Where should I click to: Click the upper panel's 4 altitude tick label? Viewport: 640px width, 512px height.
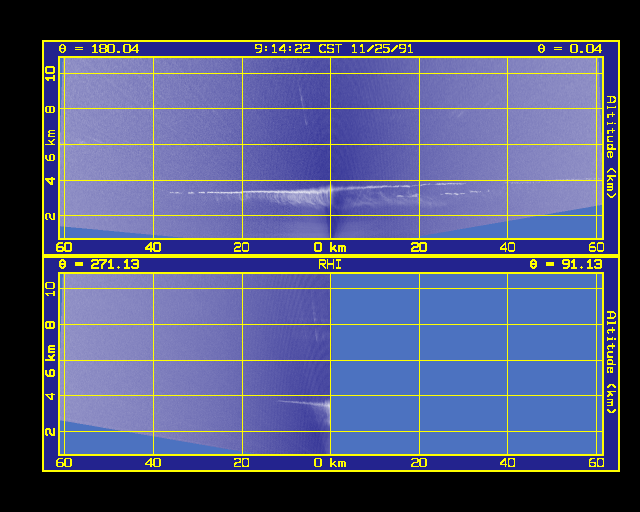[x=50, y=180]
